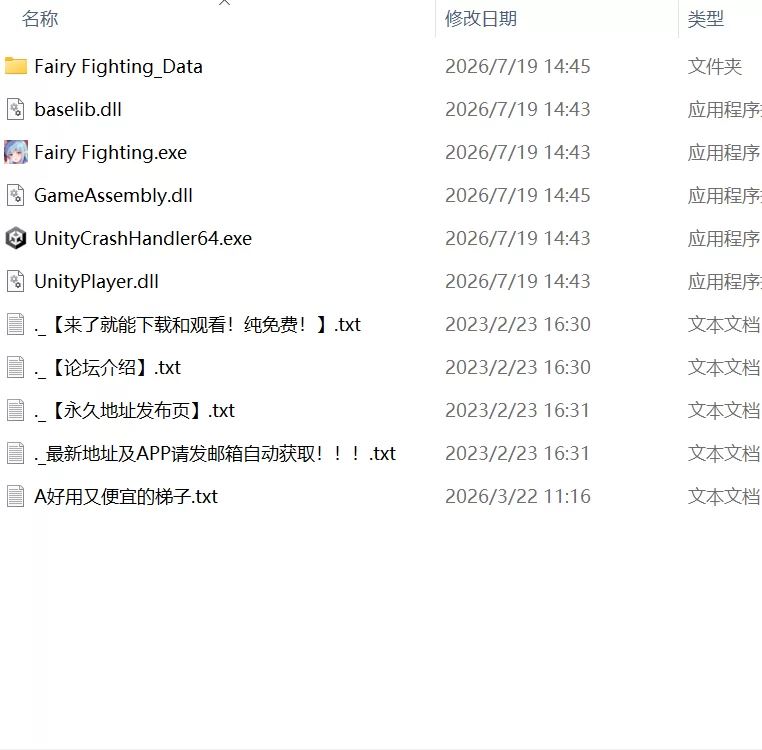Sort by the 类型 column header
The image size is (762, 750).
click(706, 19)
